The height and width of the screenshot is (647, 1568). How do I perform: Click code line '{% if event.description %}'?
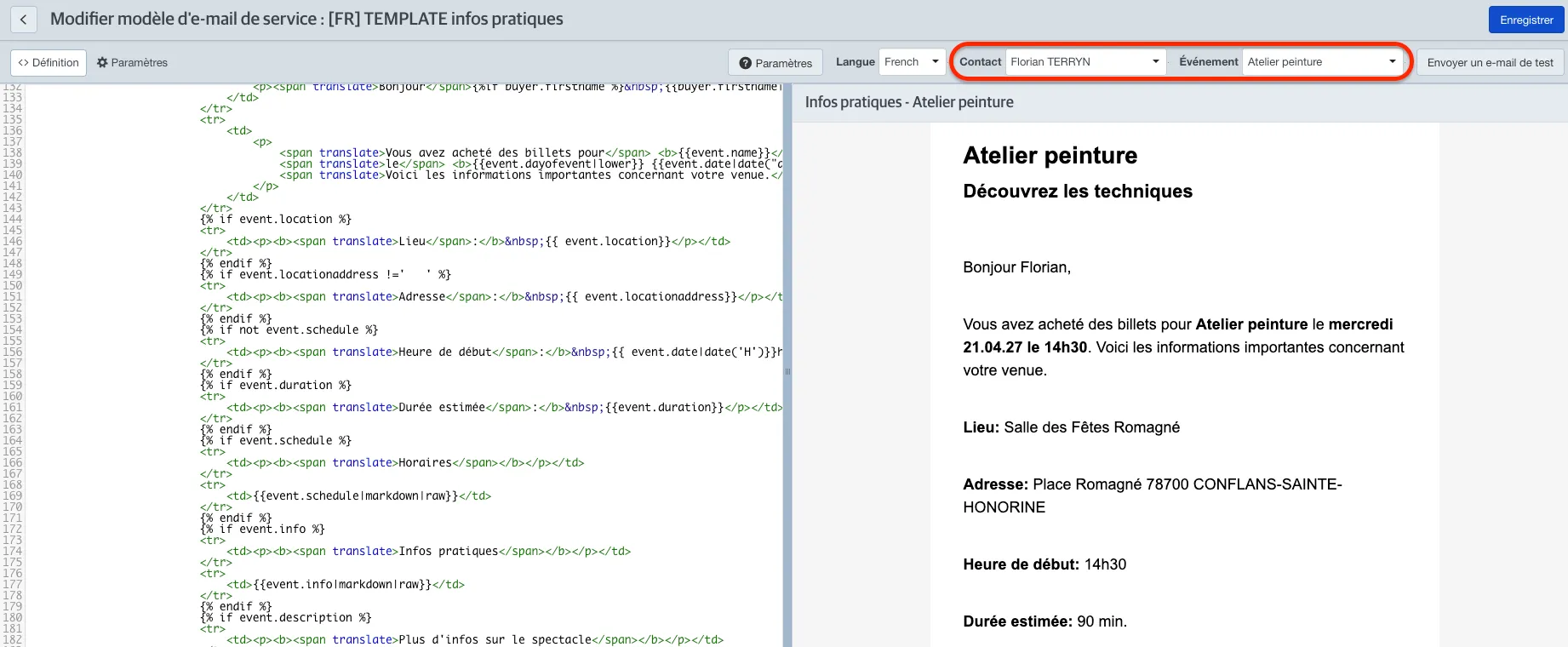(x=286, y=618)
